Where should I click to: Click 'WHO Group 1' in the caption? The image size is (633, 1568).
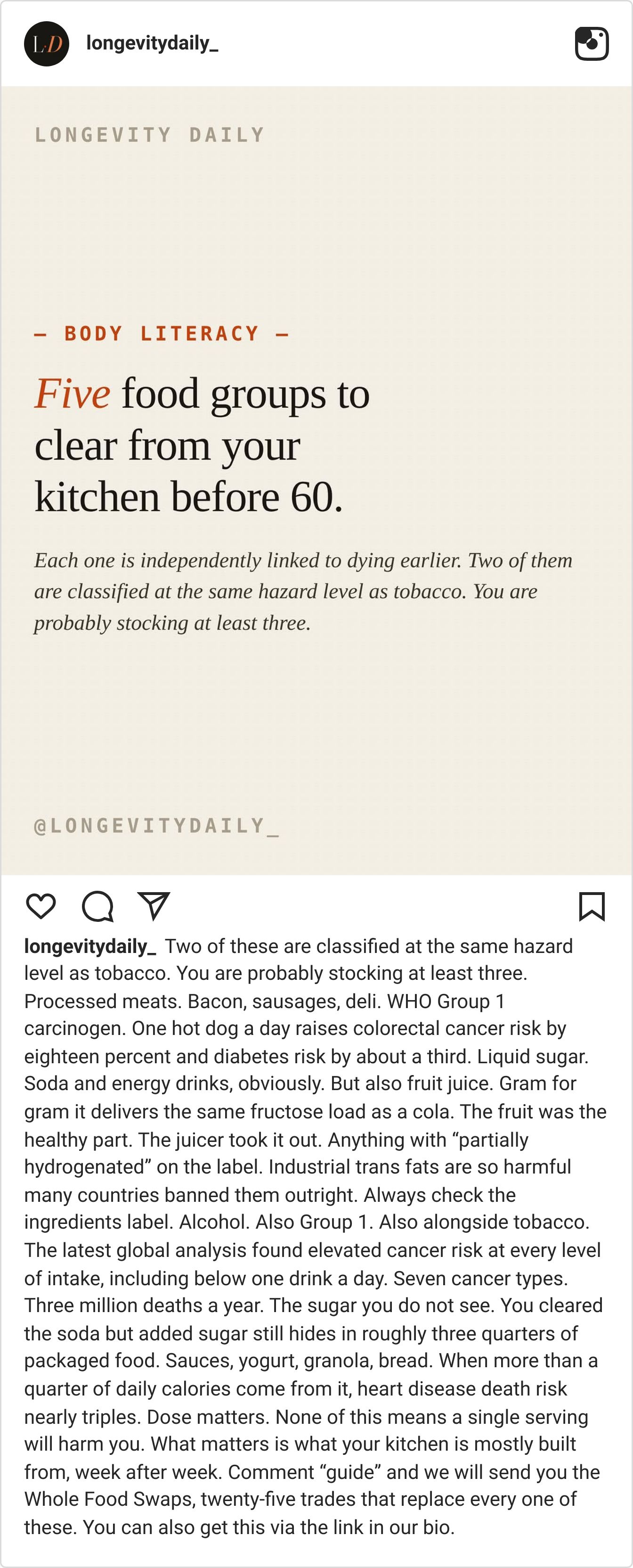coord(446,1002)
